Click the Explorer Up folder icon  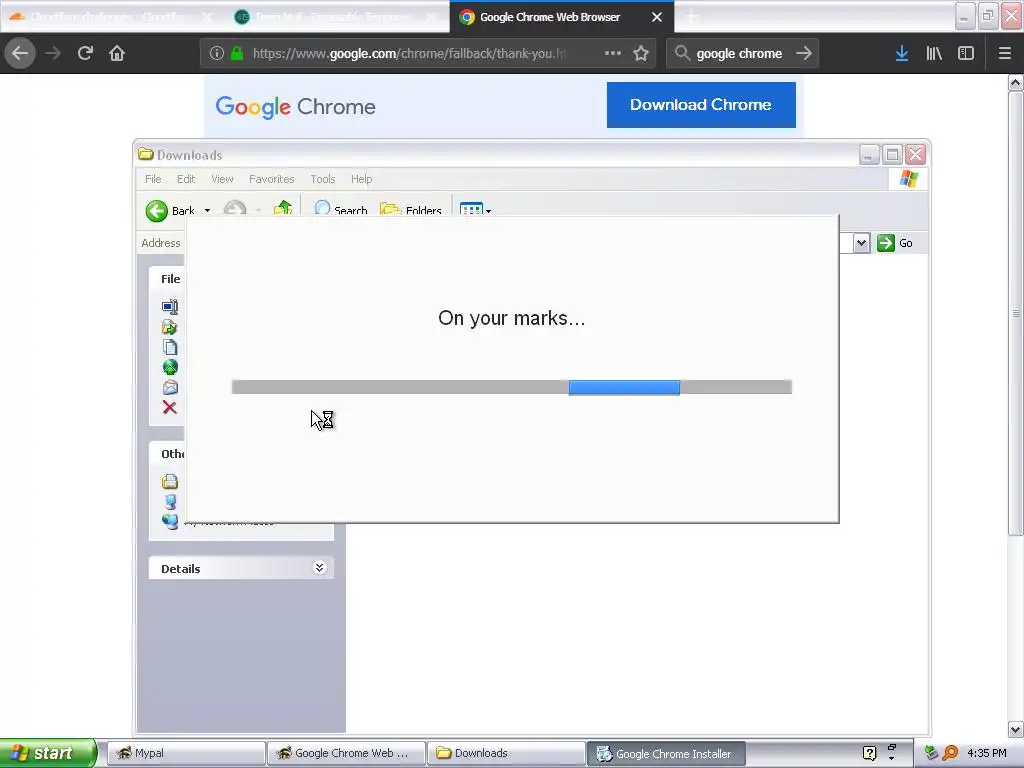click(283, 208)
